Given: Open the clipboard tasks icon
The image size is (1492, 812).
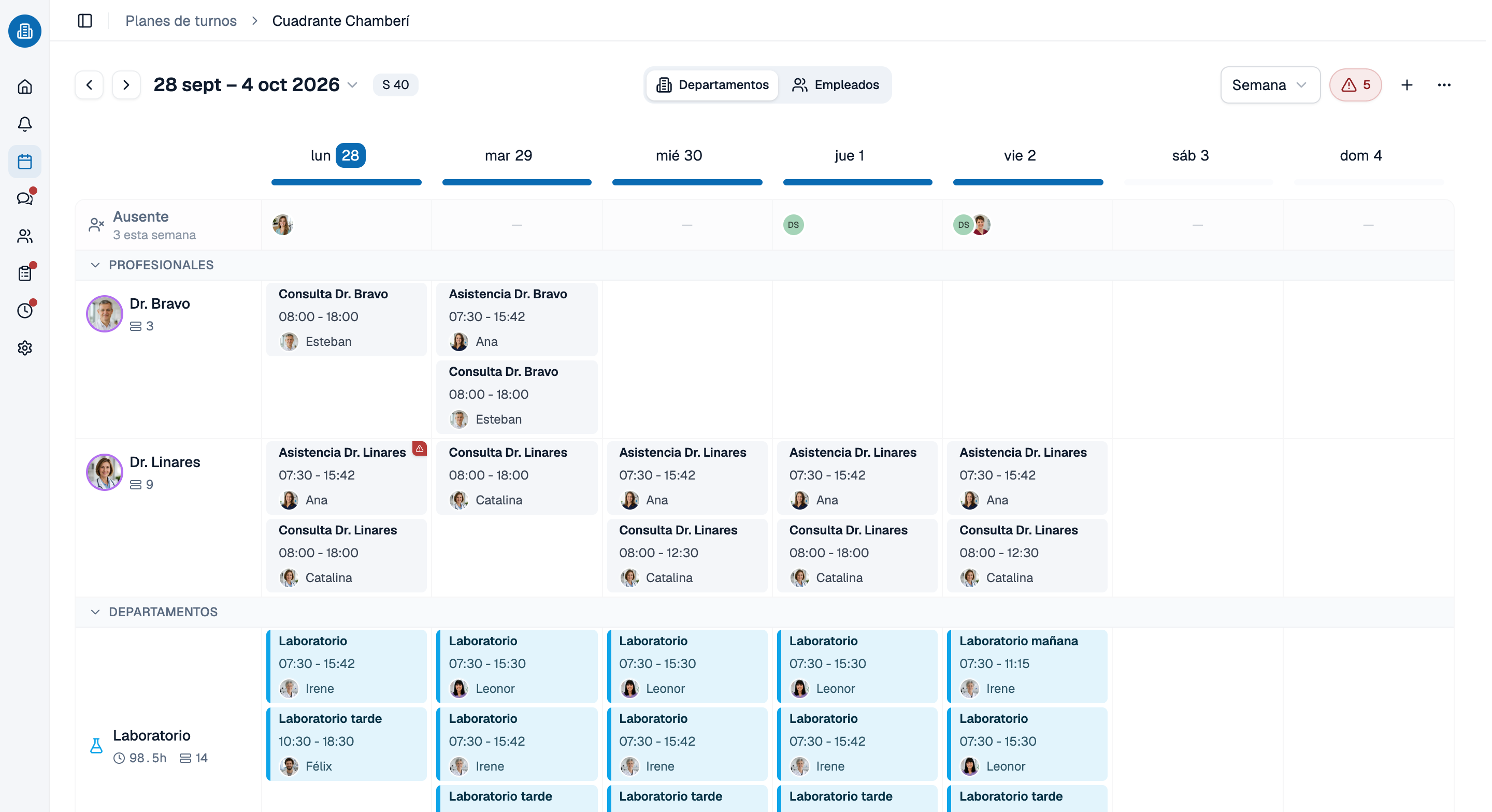Looking at the screenshot, I should pos(24,273).
